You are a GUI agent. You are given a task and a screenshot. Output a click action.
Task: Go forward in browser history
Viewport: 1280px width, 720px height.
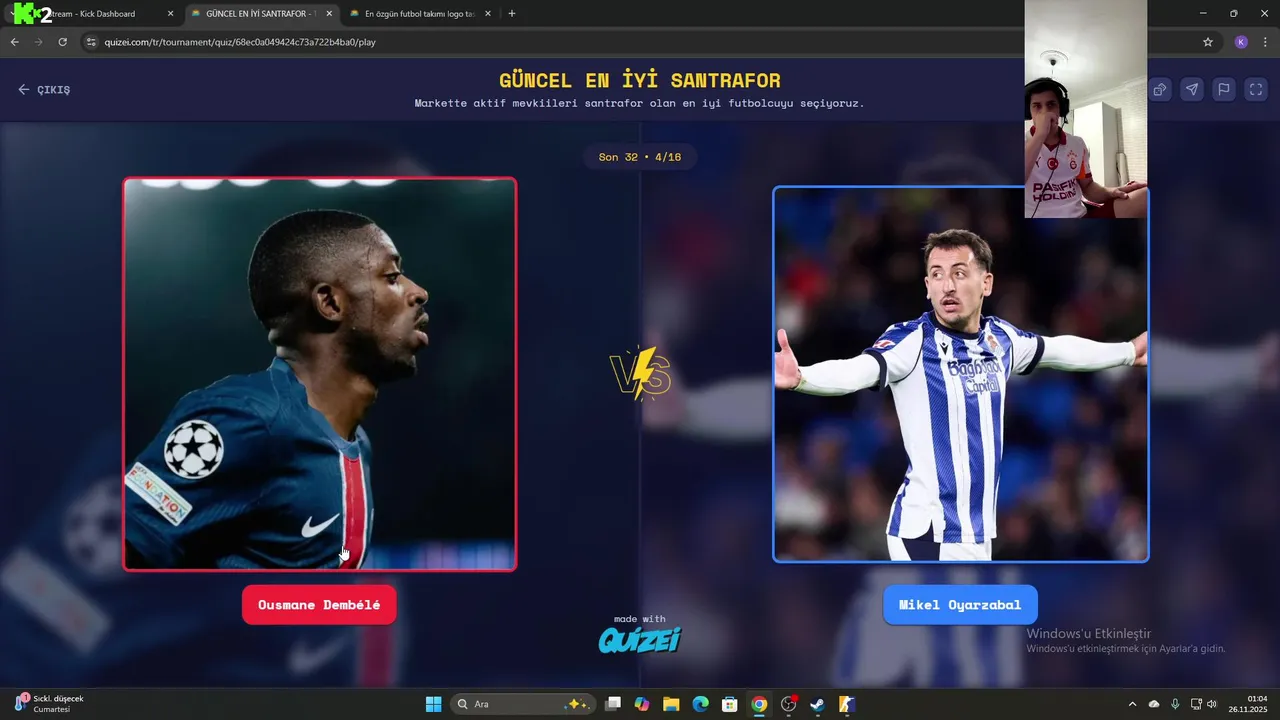point(38,42)
